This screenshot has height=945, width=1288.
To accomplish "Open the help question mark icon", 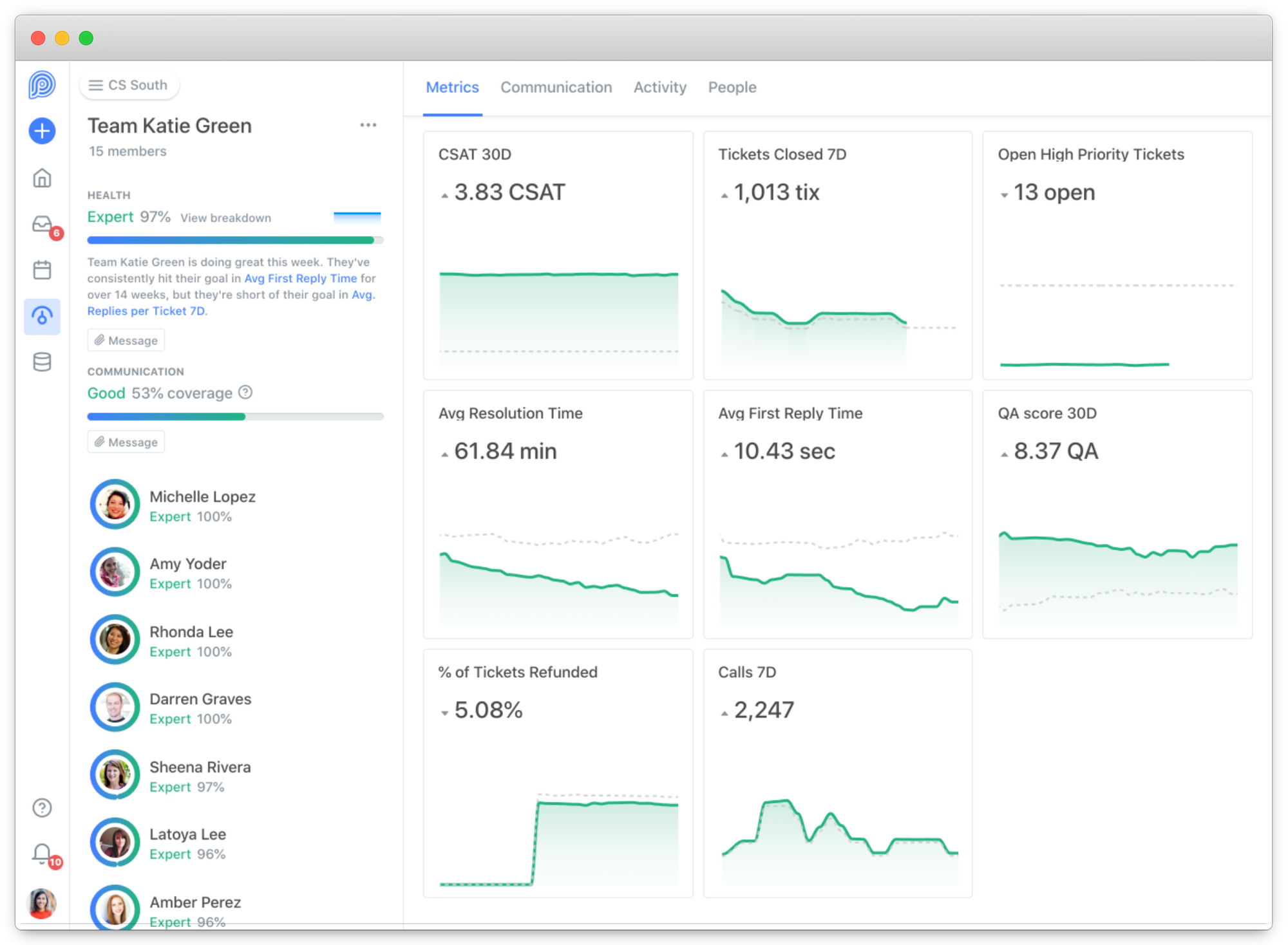I will click(42, 807).
